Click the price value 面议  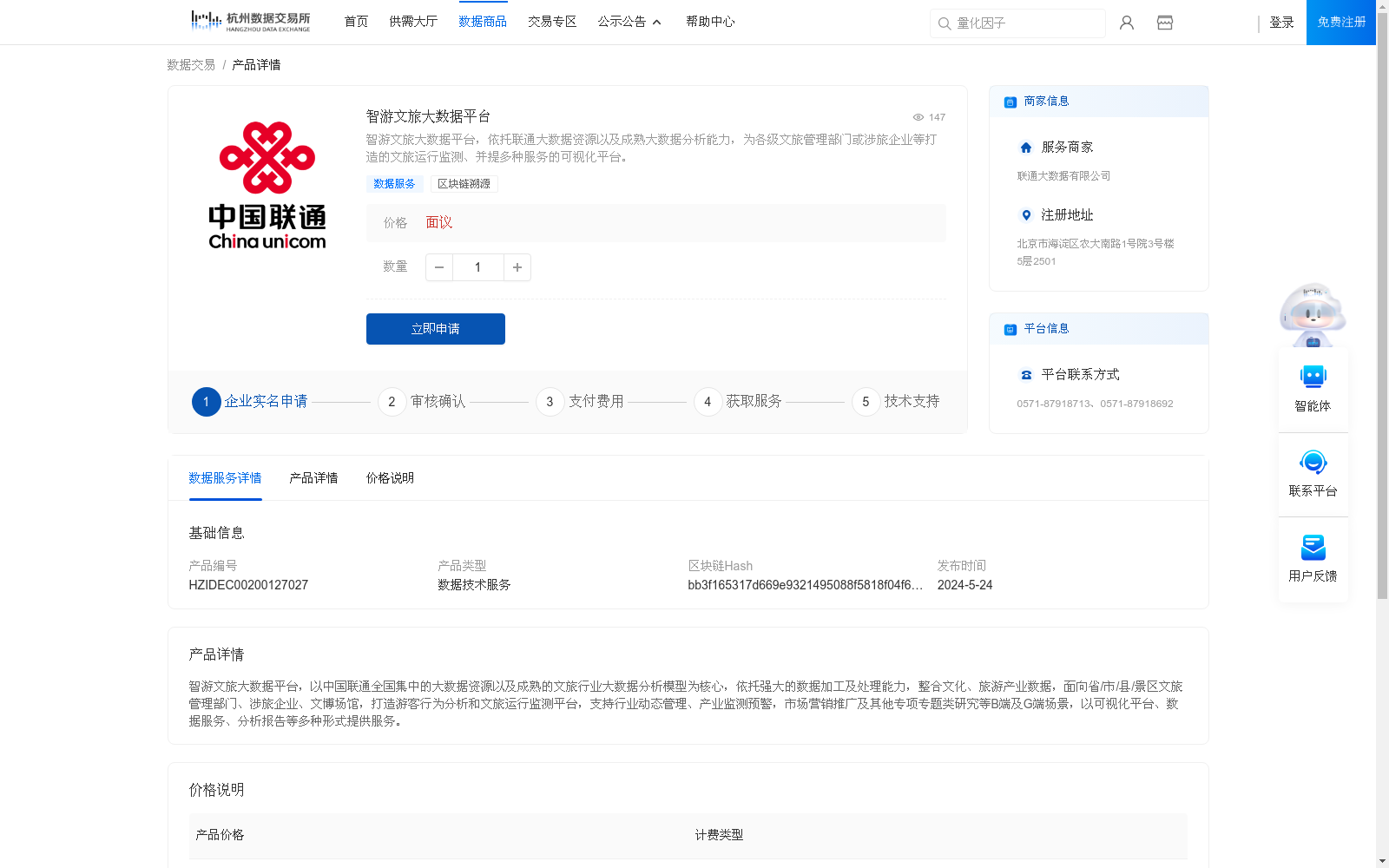pos(439,223)
